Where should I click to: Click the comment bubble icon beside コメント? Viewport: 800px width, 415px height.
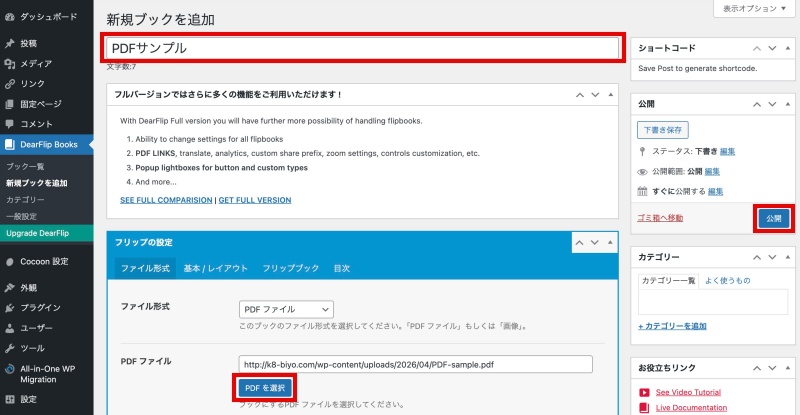[9, 123]
